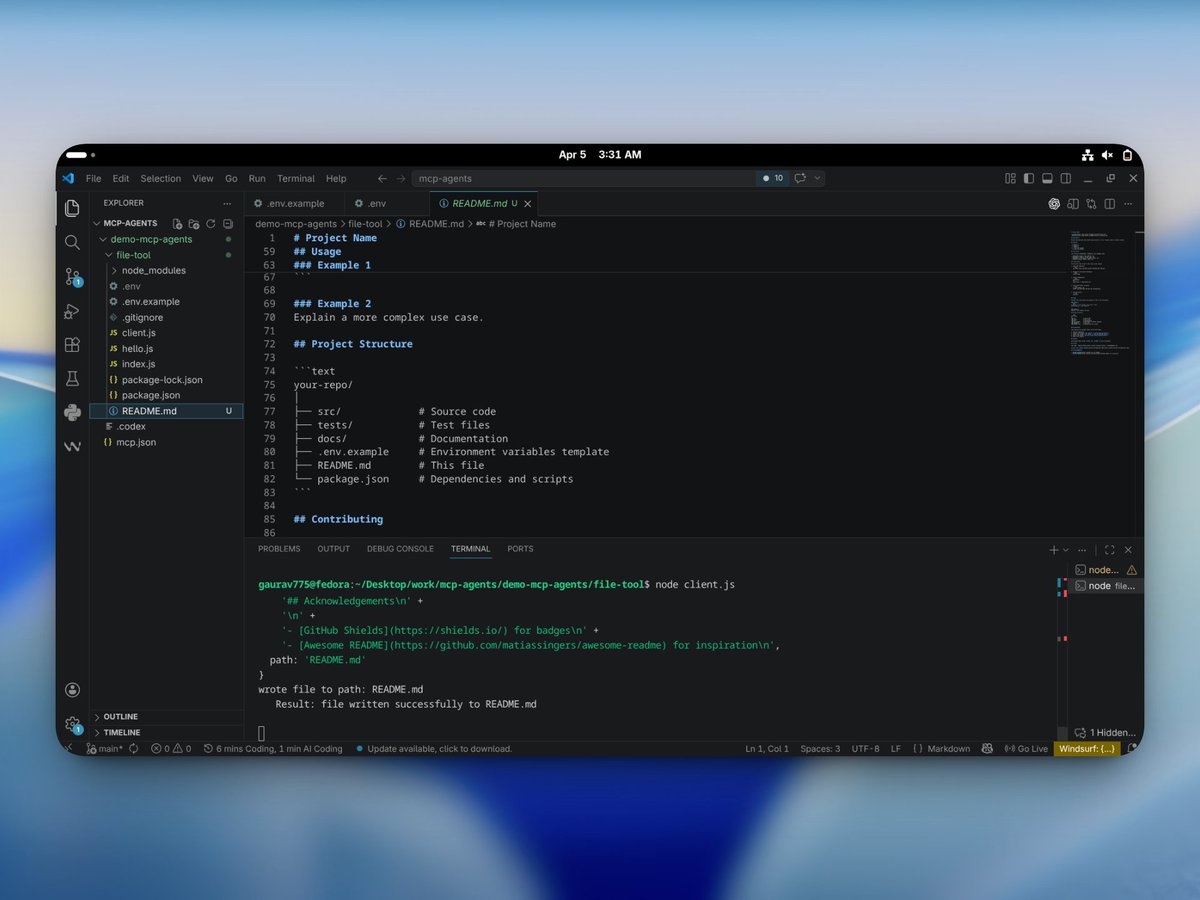1200x900 pixels.
Task: Click the volume muted icon in top bar
Action: click(1107, 155)
